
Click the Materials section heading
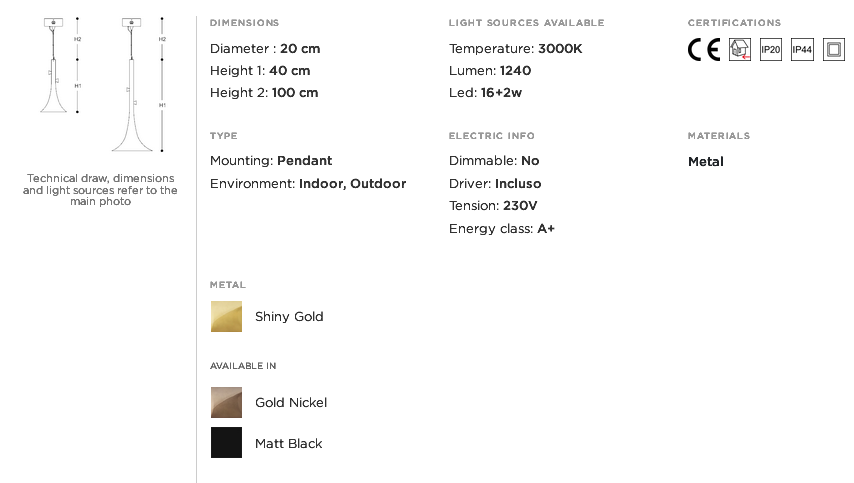[719, 136]
